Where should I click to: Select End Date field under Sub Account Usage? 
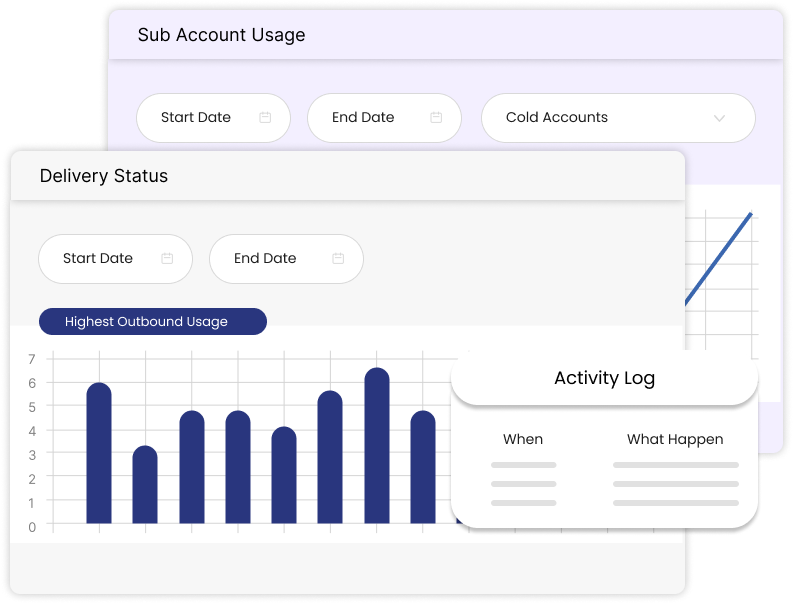364,118
